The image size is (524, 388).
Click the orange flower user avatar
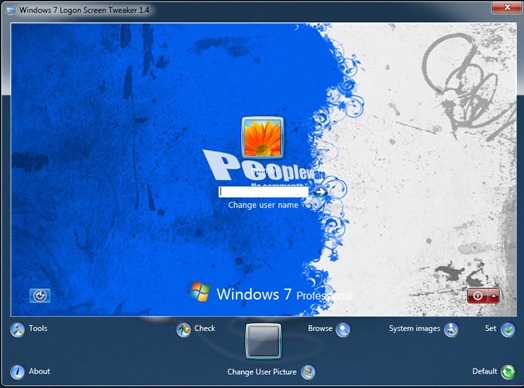point(263,137)
